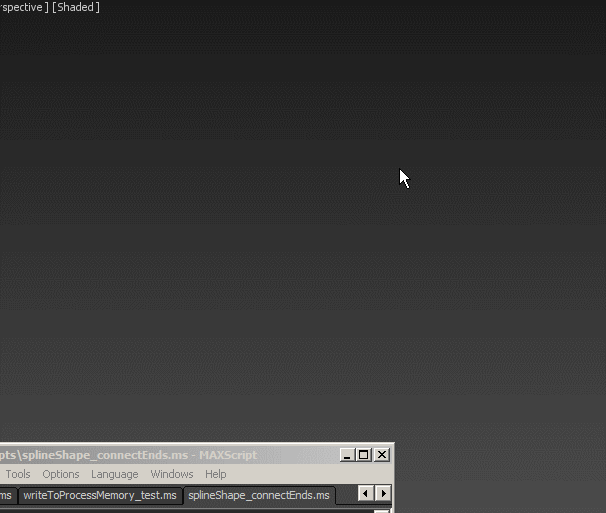Click the Perspective viewport label
The height and width of the screenshot is (513, 606).
[x=24, y=7]
